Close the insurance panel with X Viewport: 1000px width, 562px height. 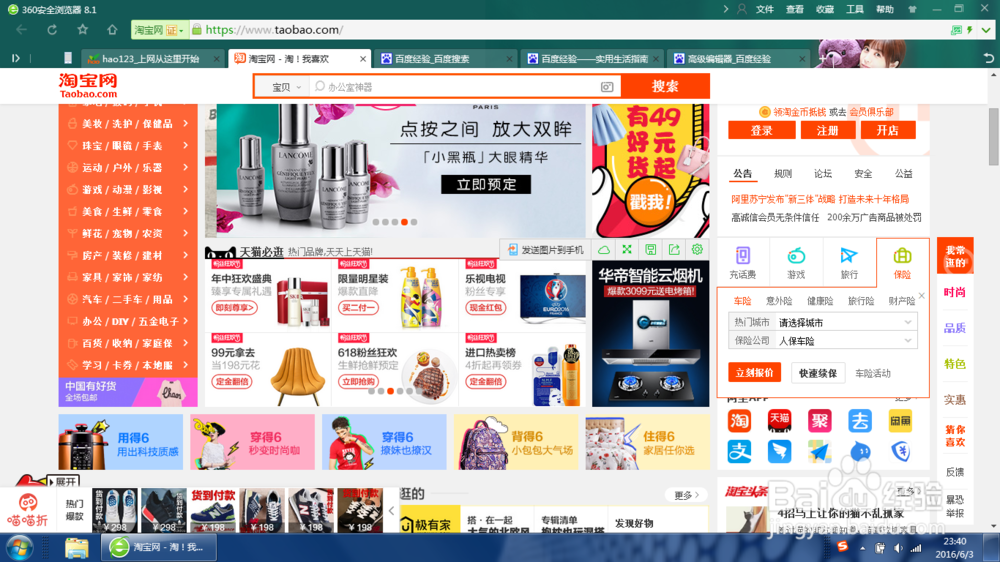922,295
